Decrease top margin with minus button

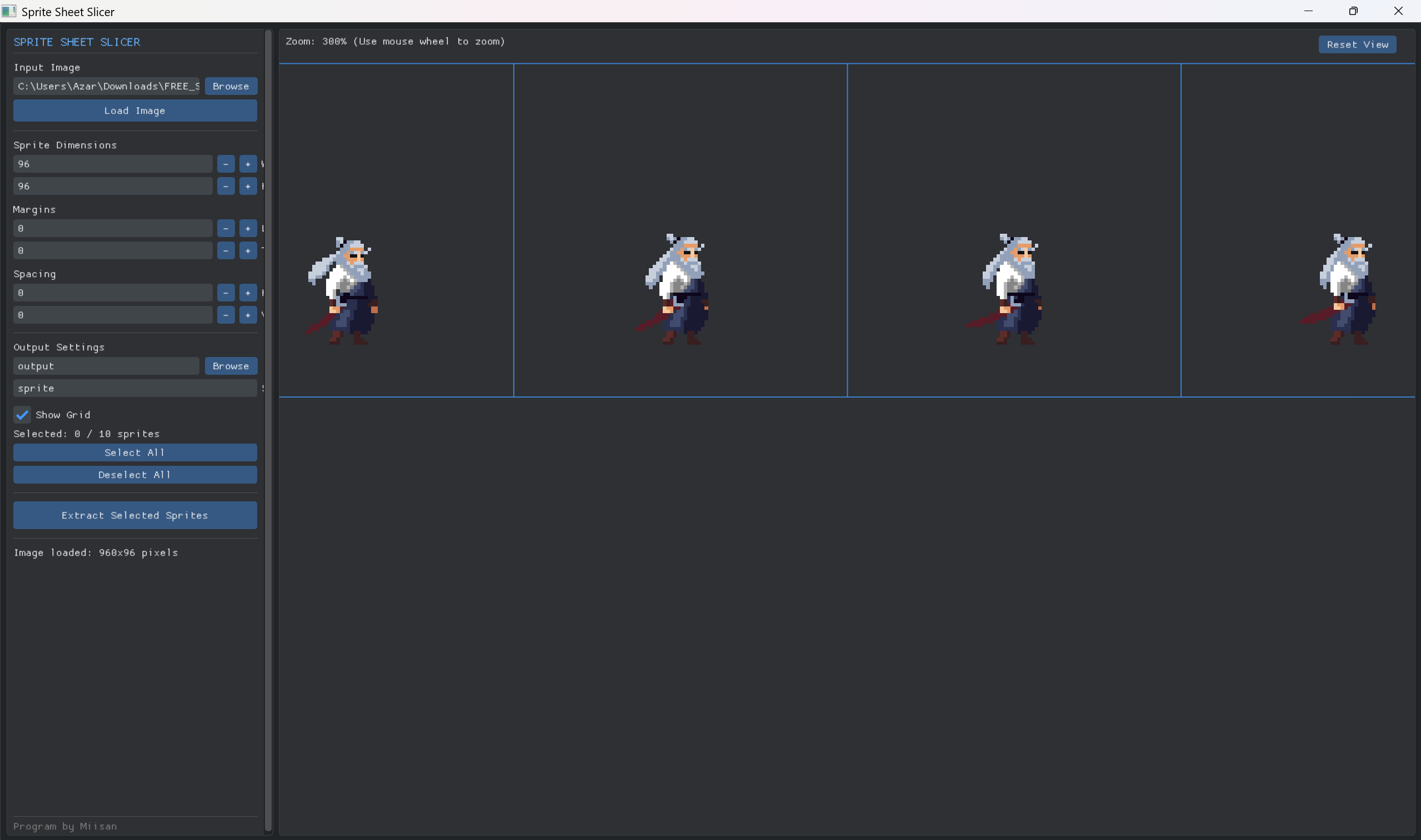[226, 251]
